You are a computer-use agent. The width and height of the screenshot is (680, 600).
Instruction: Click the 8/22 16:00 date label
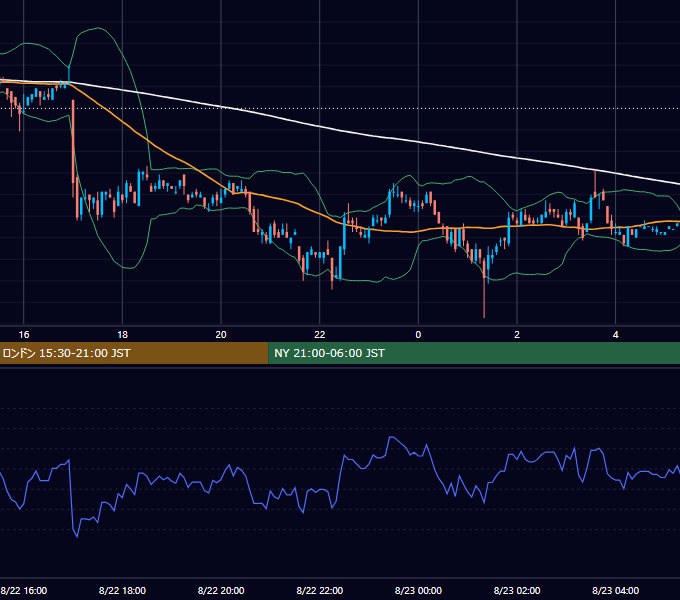tap(24, 590)
